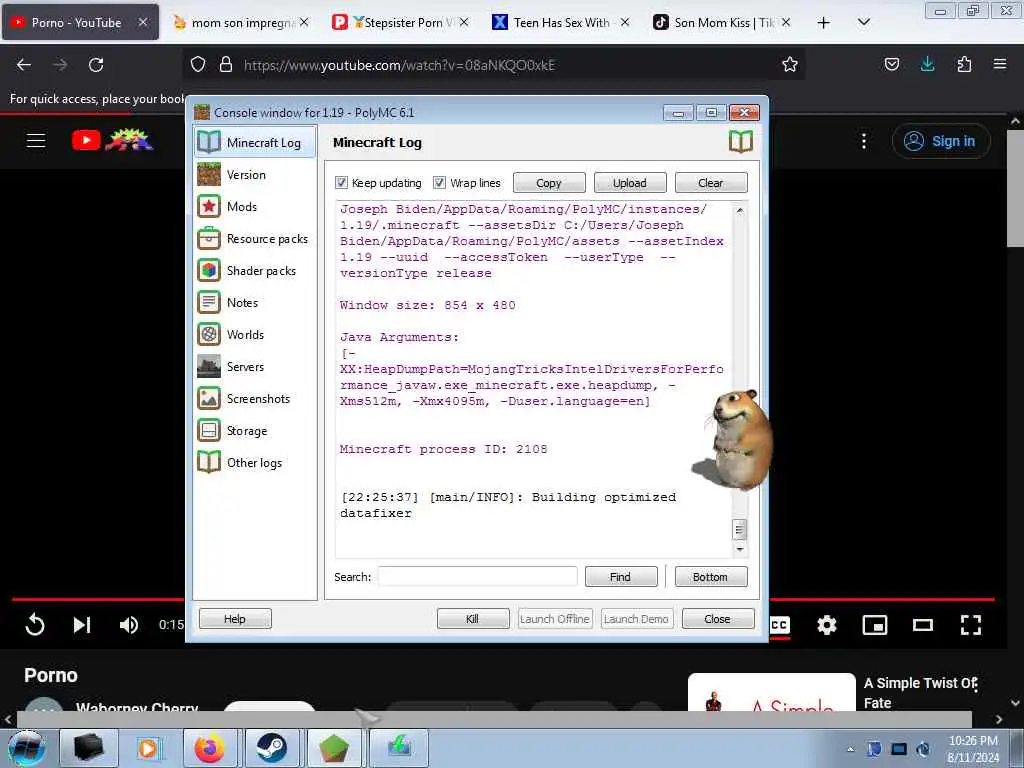Open the Firefox downloads panel

[x=927, y=65]
